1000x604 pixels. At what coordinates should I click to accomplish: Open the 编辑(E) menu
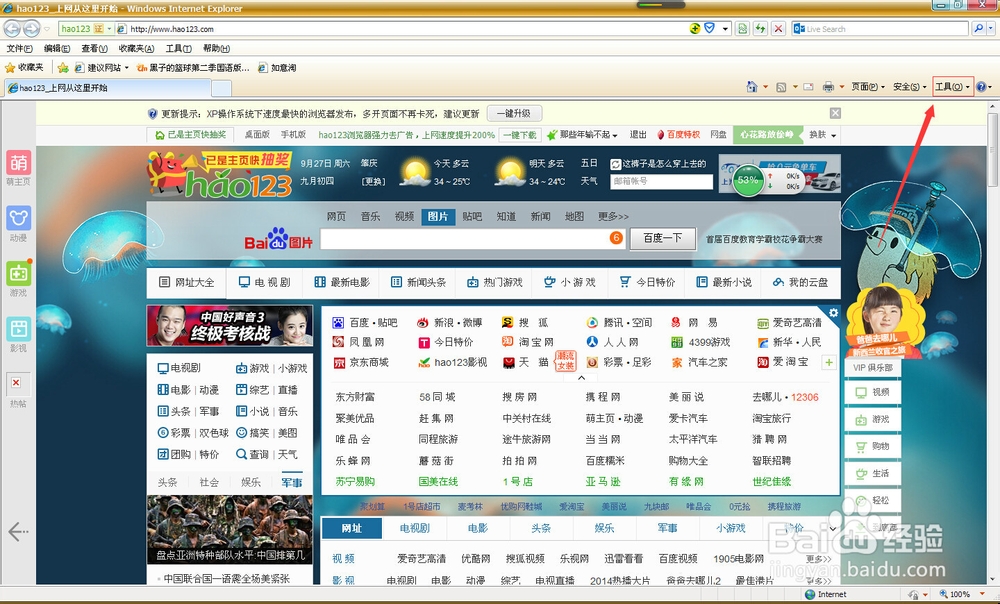point(57,48)
